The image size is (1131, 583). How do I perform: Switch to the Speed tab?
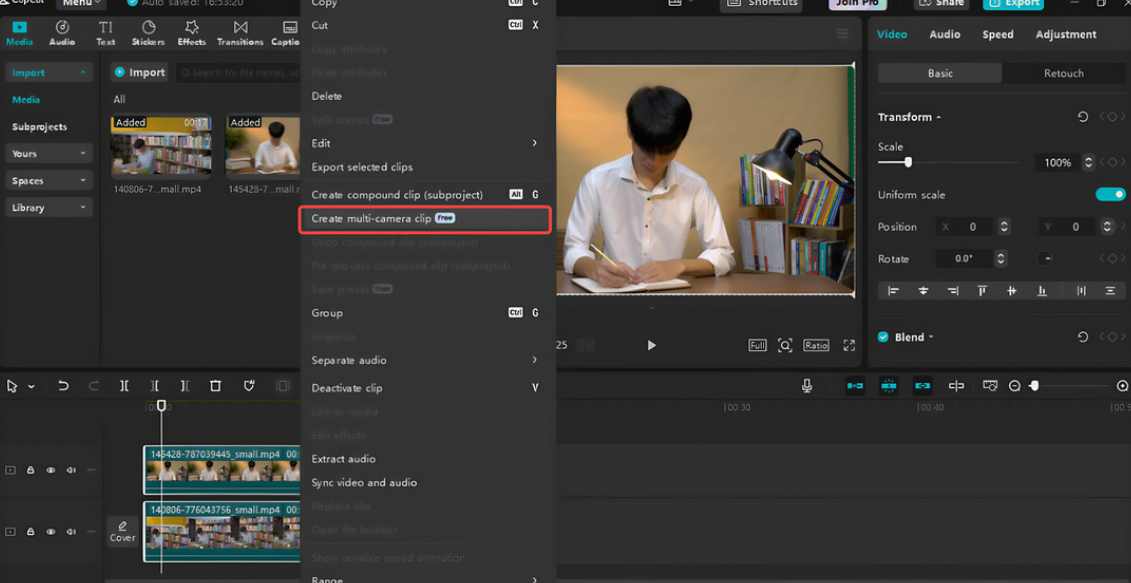[998, 34]
